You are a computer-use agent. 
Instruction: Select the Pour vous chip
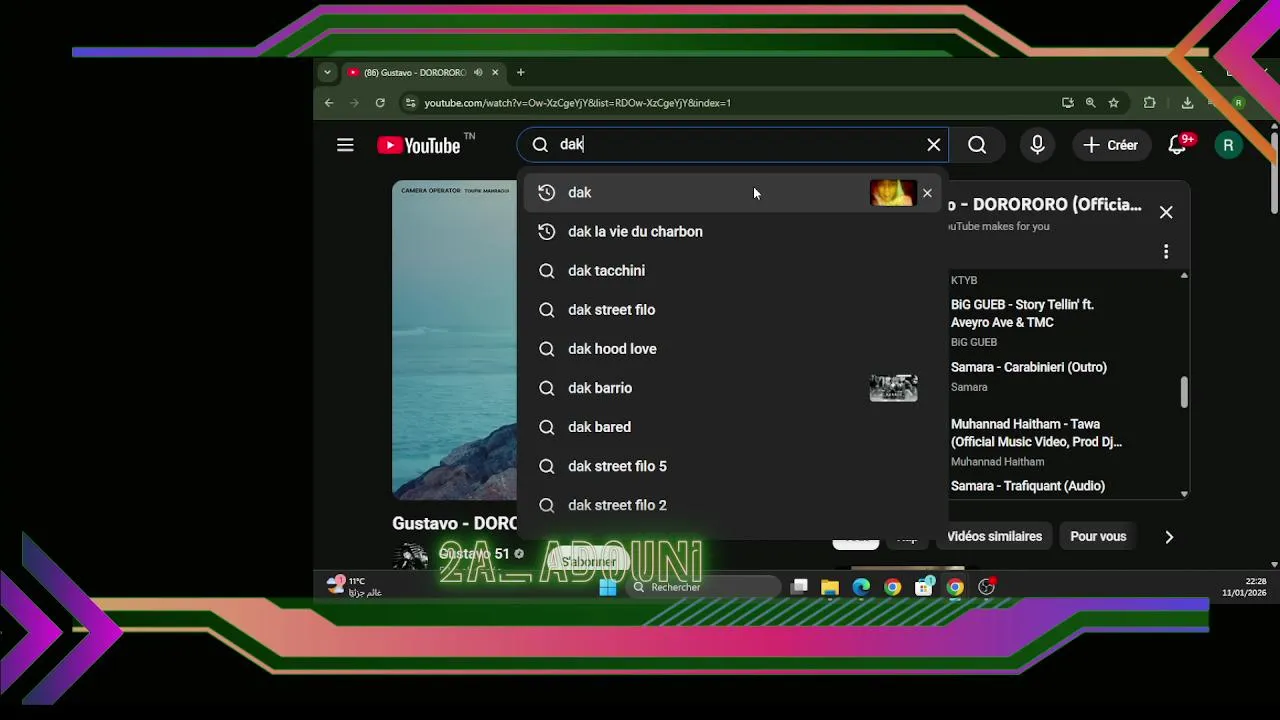[1098, 537]
